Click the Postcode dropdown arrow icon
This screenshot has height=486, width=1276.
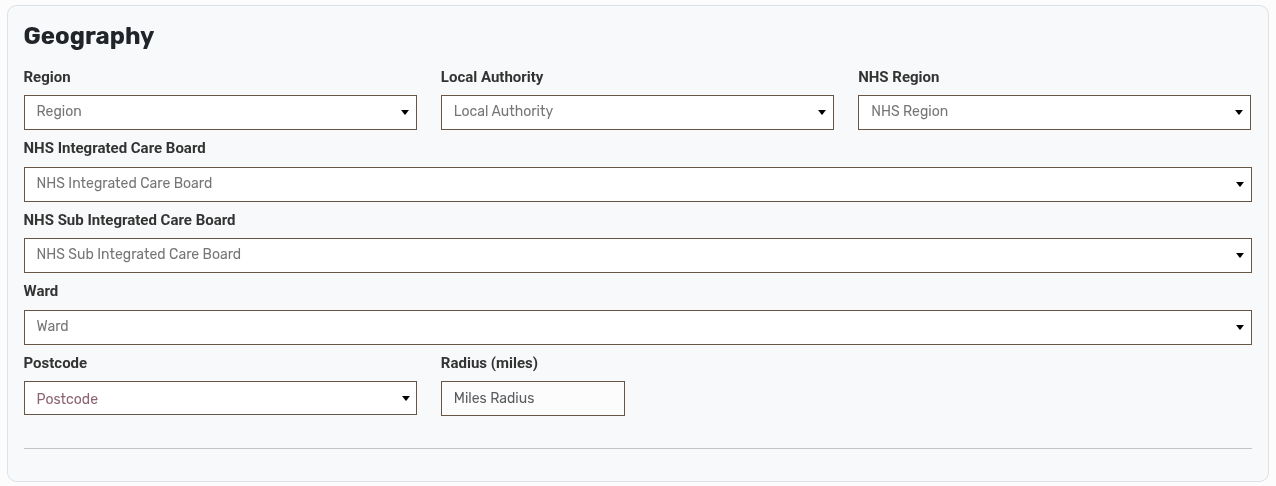pyautogui.click(x=405, y=399)
